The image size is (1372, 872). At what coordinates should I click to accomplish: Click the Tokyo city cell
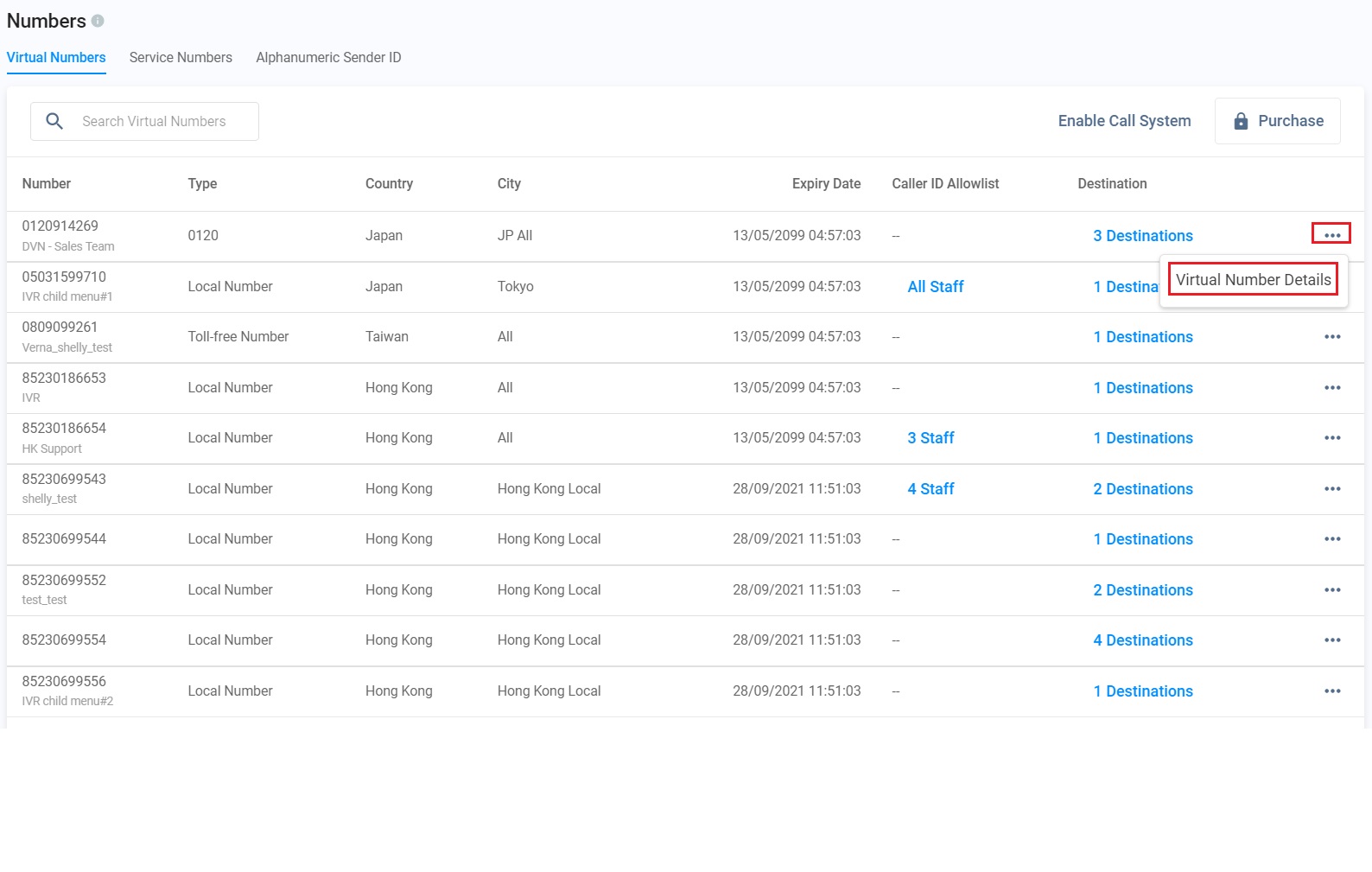tap(516, 287)
